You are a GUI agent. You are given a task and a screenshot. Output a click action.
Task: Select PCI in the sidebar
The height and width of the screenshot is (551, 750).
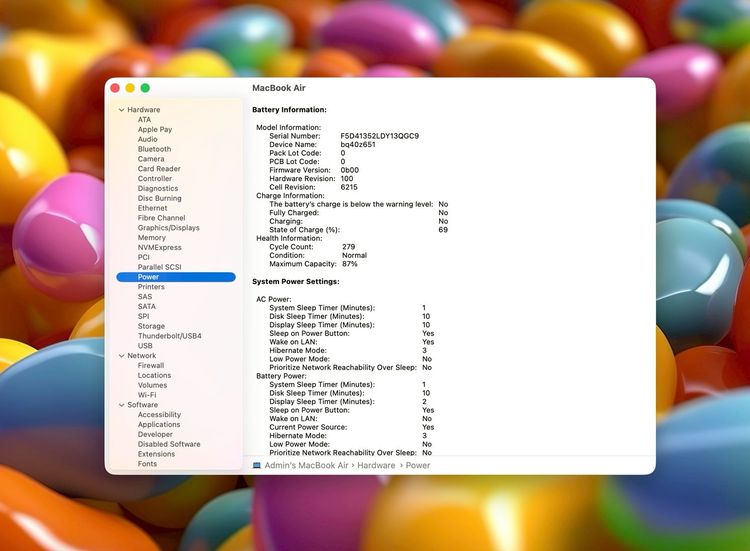(143, 257)
